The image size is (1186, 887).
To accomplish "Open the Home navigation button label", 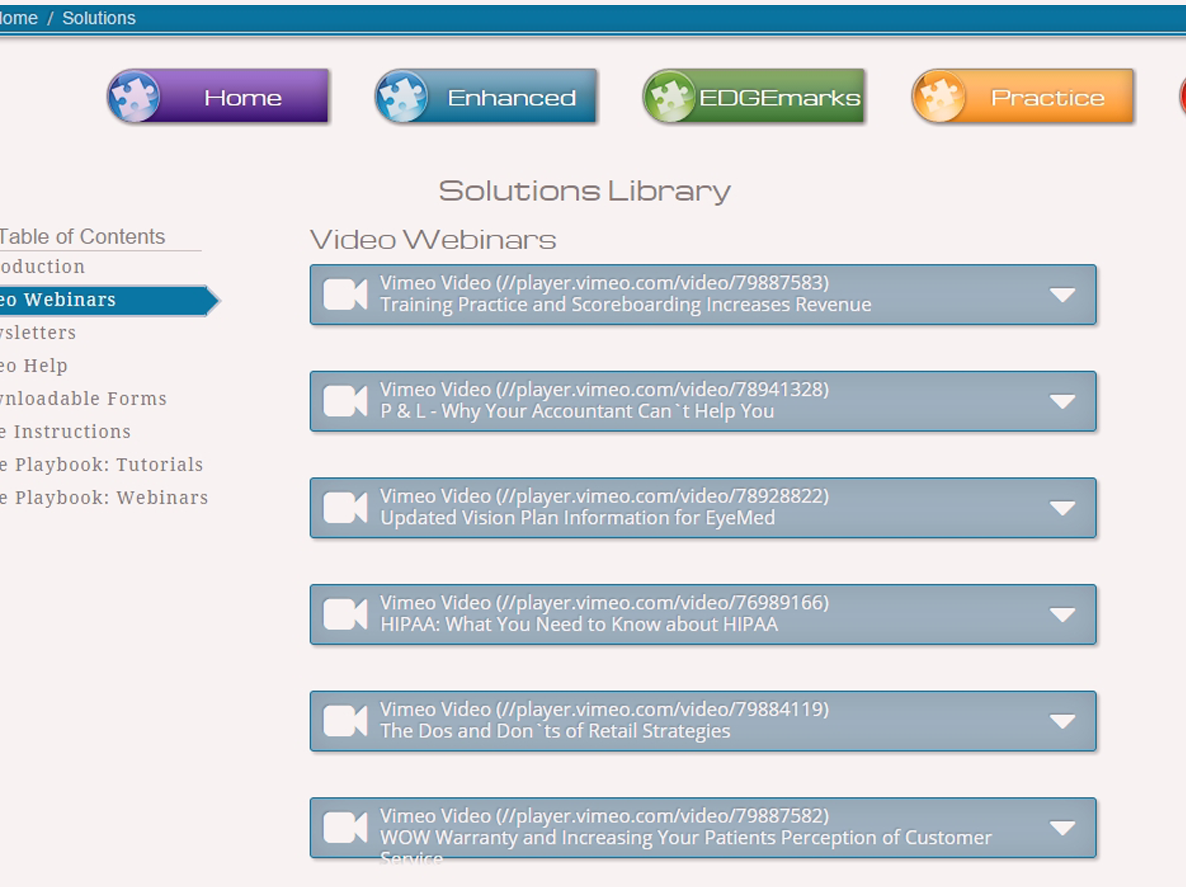I will tap(243, 98).
